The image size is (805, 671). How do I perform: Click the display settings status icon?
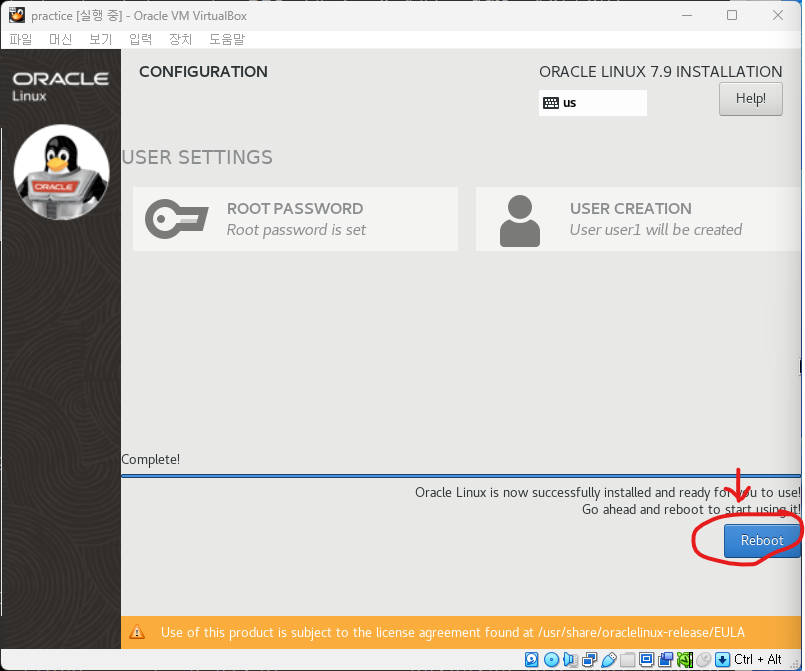(x=647, y=659)
